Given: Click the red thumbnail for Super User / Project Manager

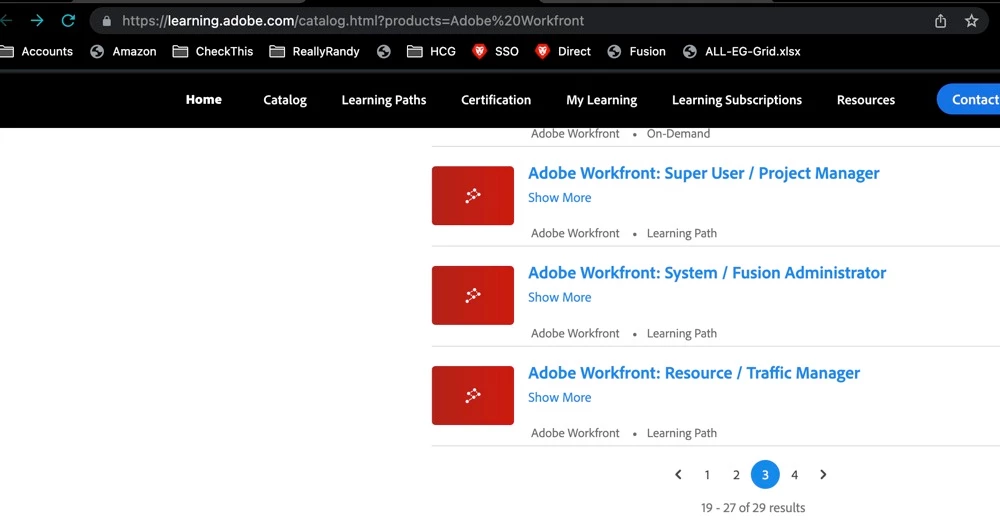Looking at the screenshot, I should click(473, 196).
